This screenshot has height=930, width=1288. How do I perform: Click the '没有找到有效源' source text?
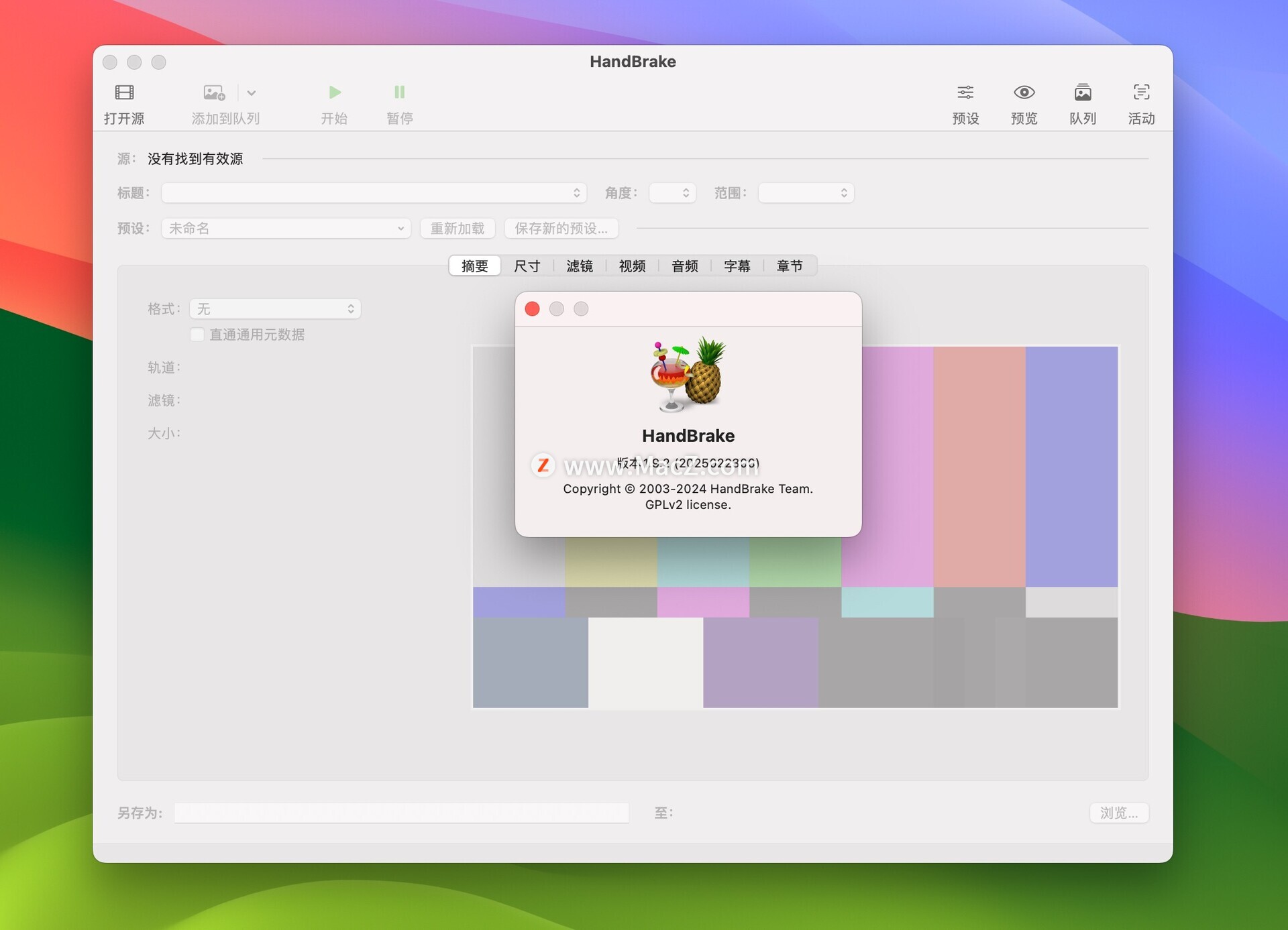click(195, 159)
